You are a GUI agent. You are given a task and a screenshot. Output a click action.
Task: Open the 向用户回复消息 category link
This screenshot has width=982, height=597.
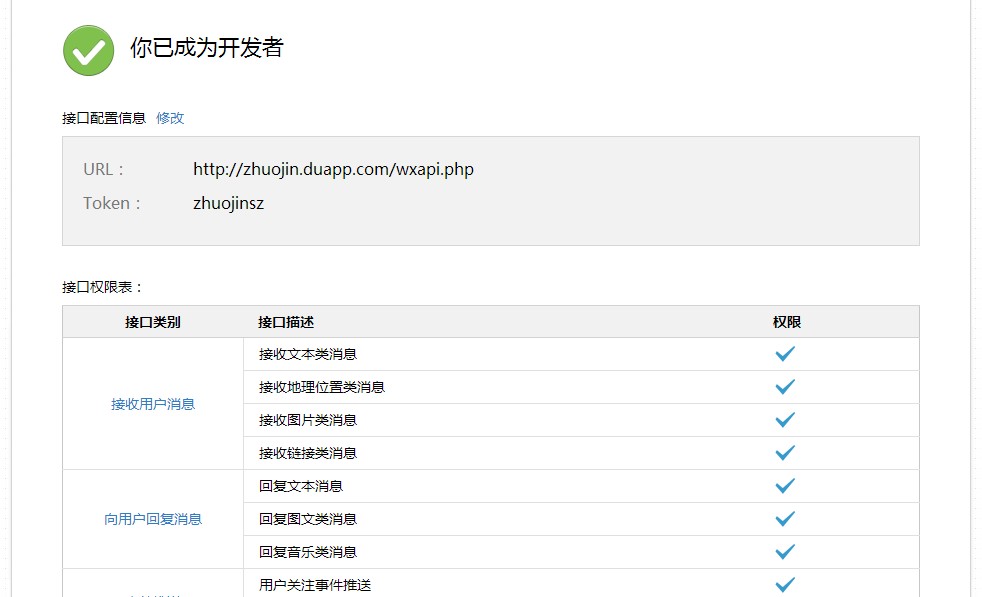click(153, 519)
